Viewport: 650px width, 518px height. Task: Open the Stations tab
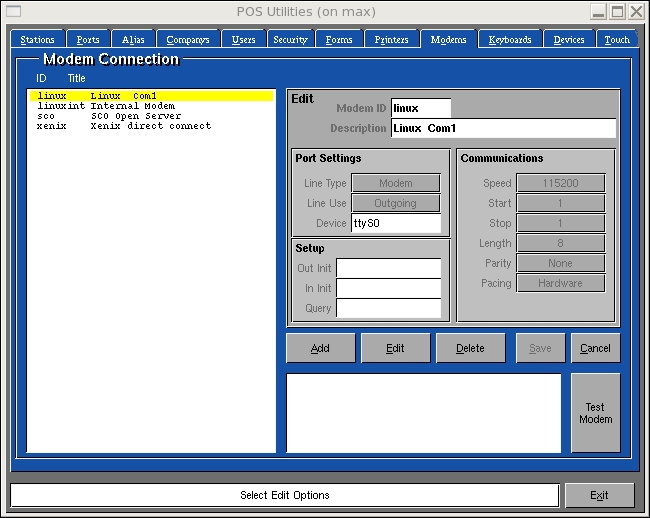38,39
